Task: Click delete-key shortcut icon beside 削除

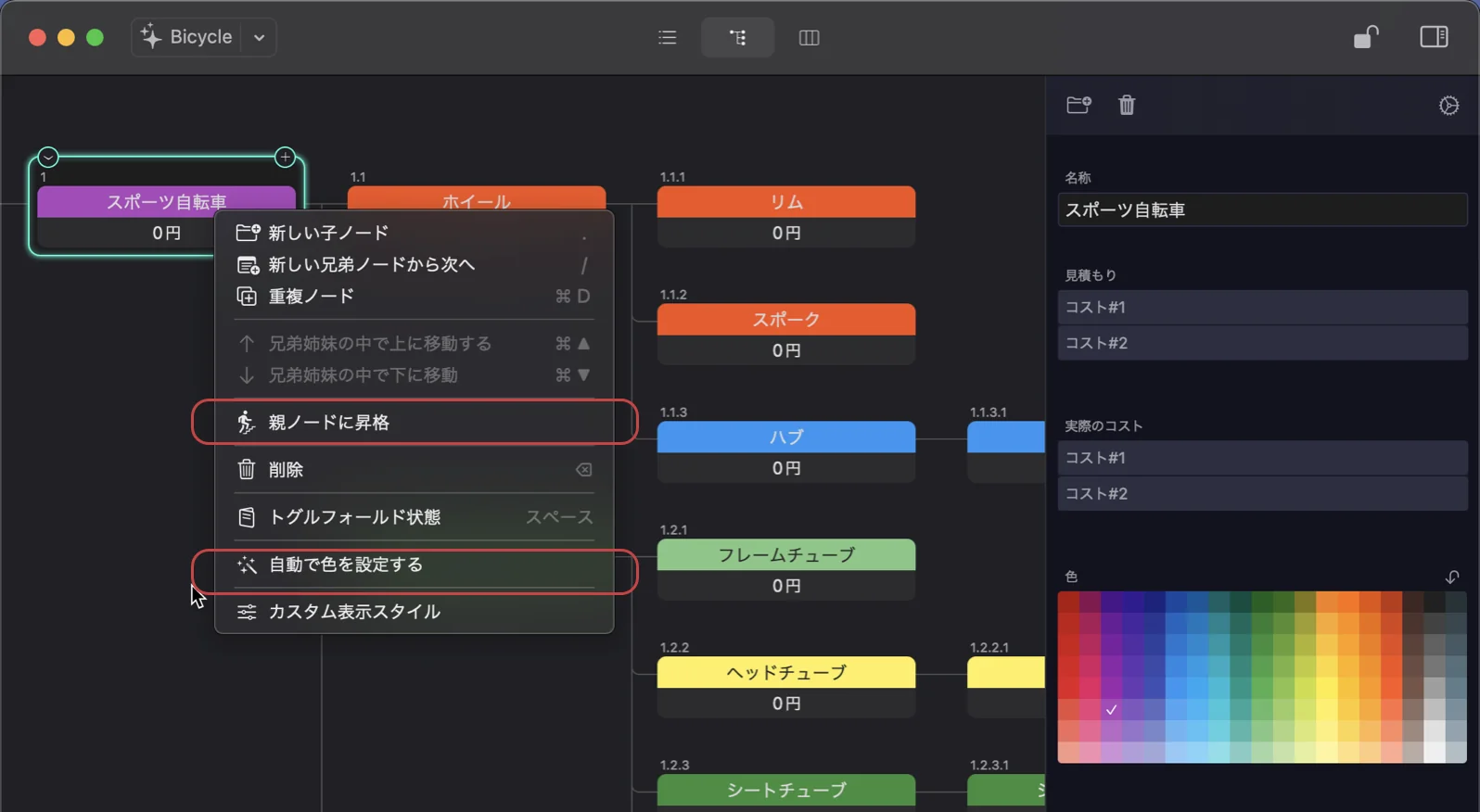Action: pos(583,470)
